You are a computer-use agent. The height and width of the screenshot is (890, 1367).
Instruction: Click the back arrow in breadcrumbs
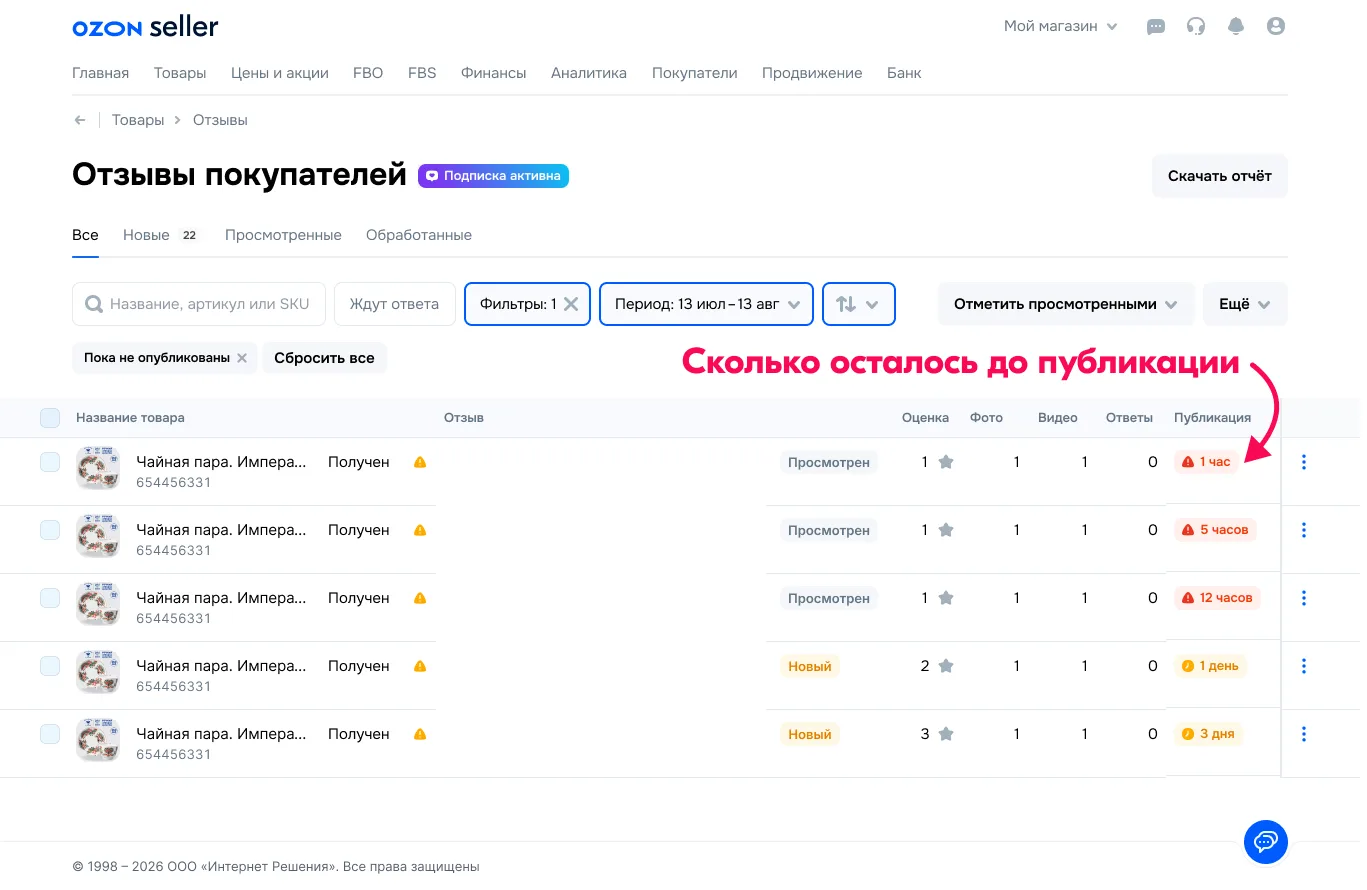[x=80, y=120]
